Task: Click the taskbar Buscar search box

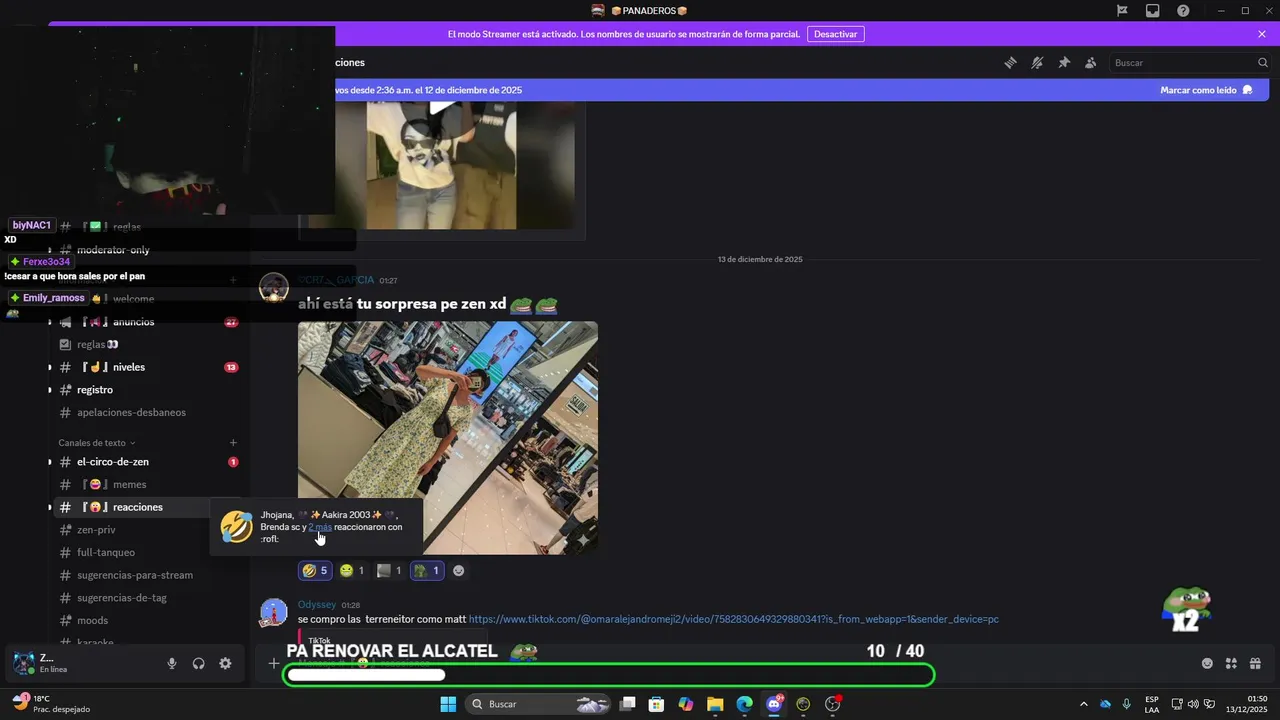Action: pos(540,704)
